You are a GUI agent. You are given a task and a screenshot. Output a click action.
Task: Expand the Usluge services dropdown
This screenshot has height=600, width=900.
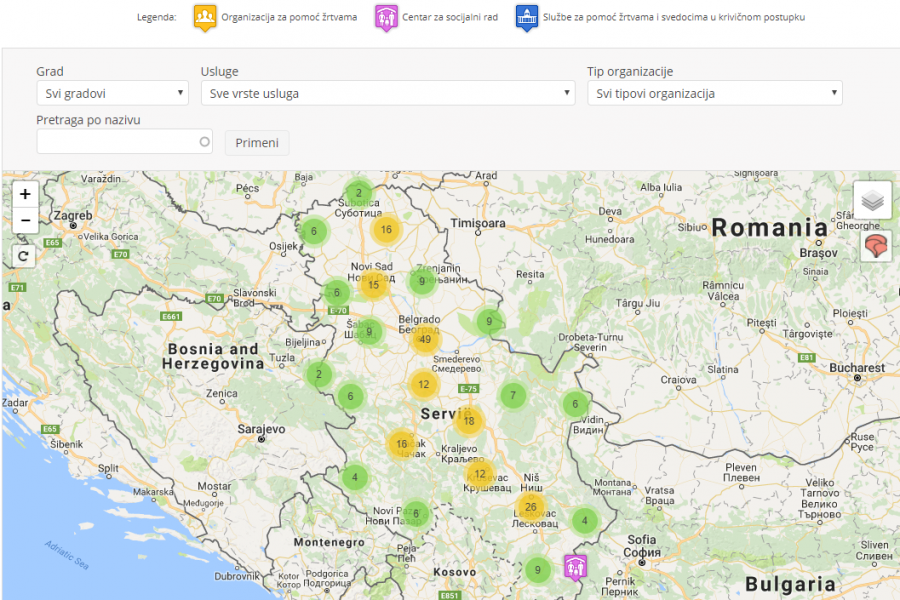tap(387, 94)
